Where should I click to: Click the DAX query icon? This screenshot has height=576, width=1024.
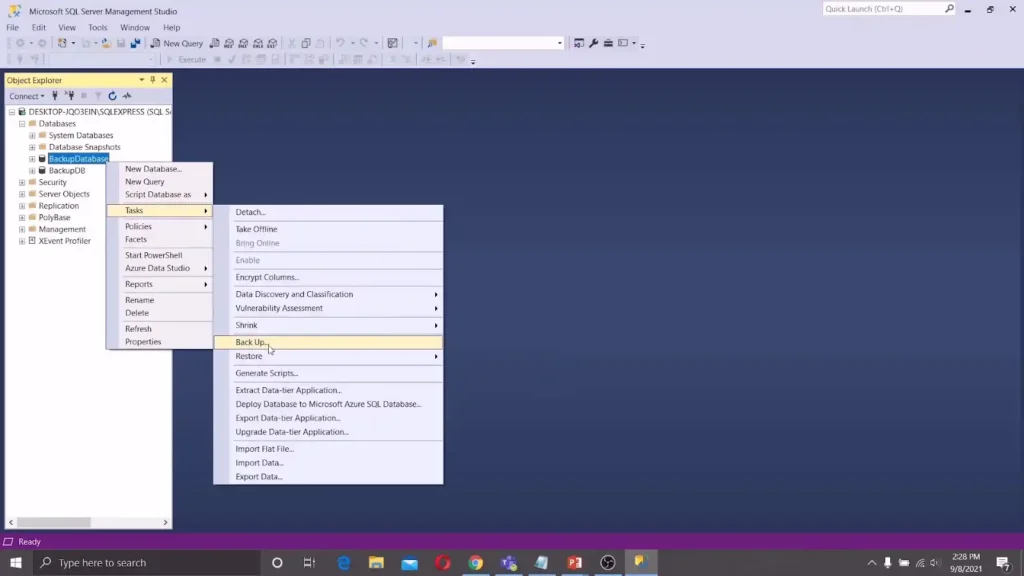click(x=272, y=43)
